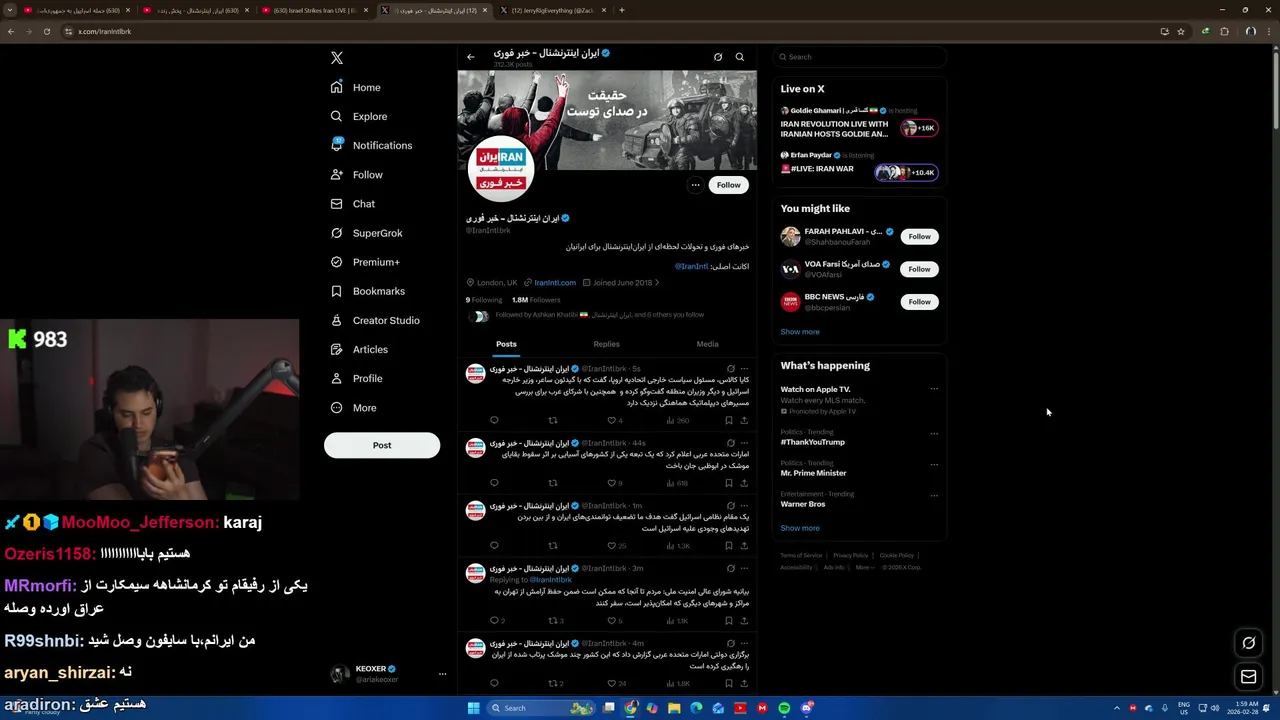Bookmark this page with the star icon
This screenshot has width=1280, height=720.
[1181, 31]
